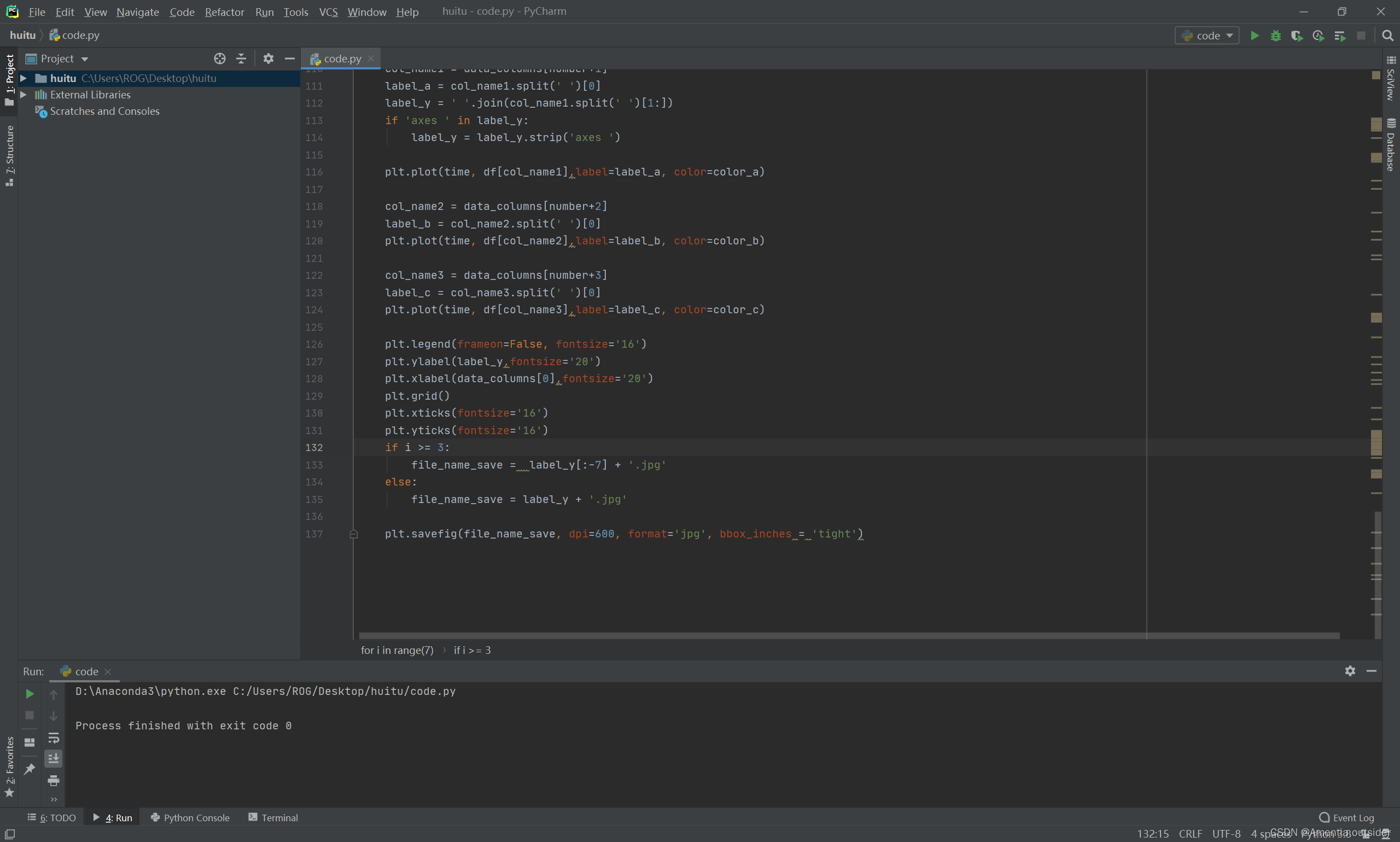Click Run with Coverage icon
The image size is (1400, 842).
1296,36
